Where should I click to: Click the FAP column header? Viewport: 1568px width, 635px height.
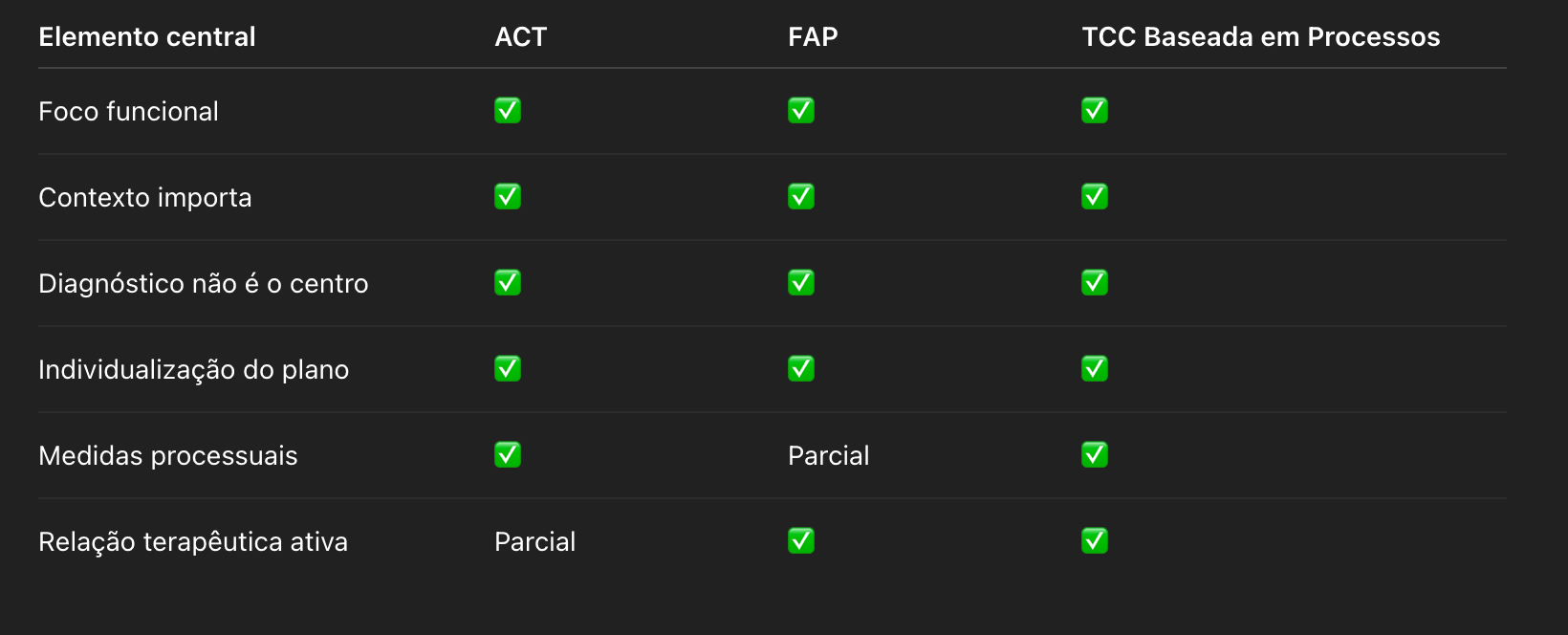pos(813,37)
